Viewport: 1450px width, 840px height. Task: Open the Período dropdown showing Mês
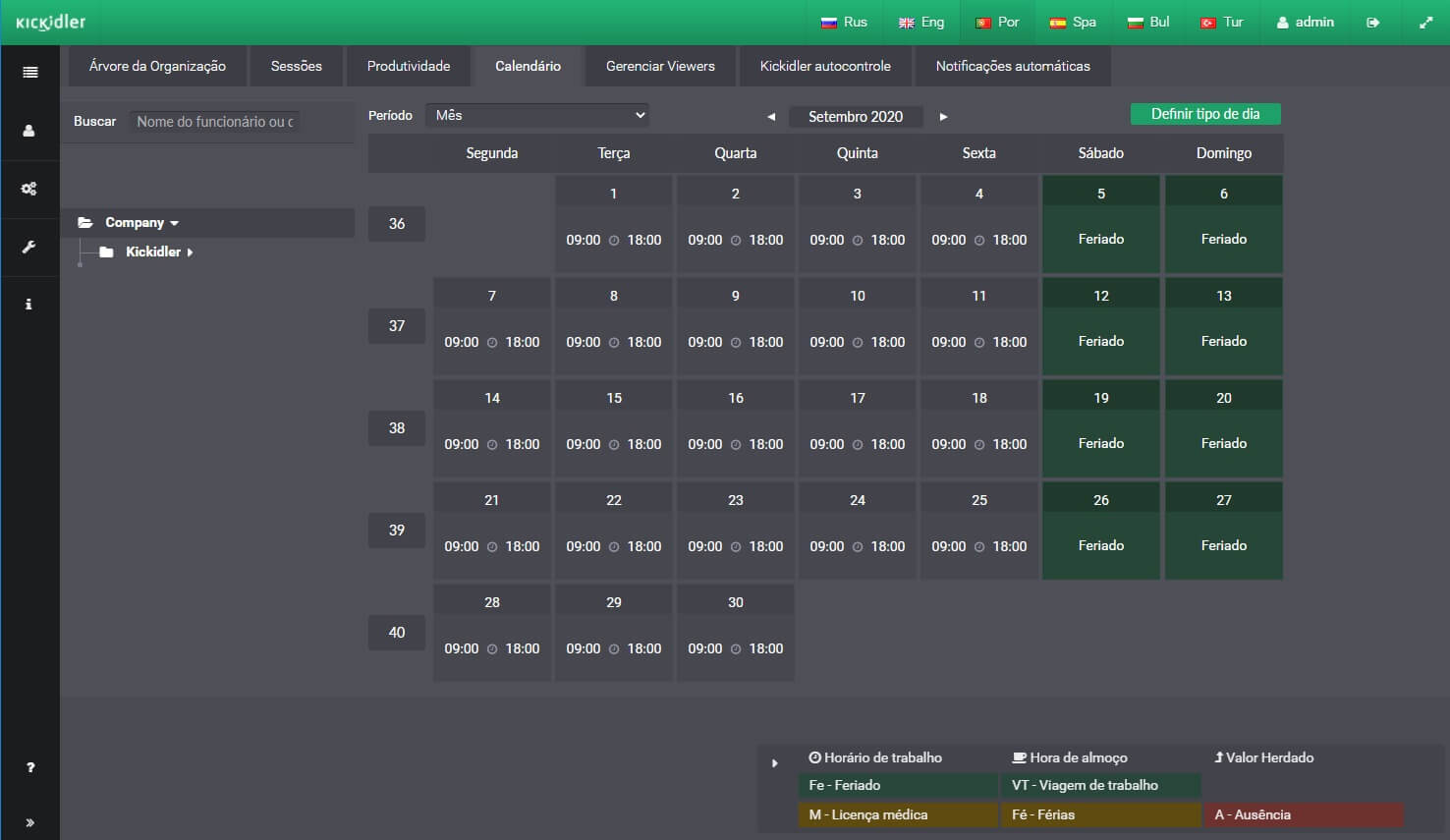point(537,116)
